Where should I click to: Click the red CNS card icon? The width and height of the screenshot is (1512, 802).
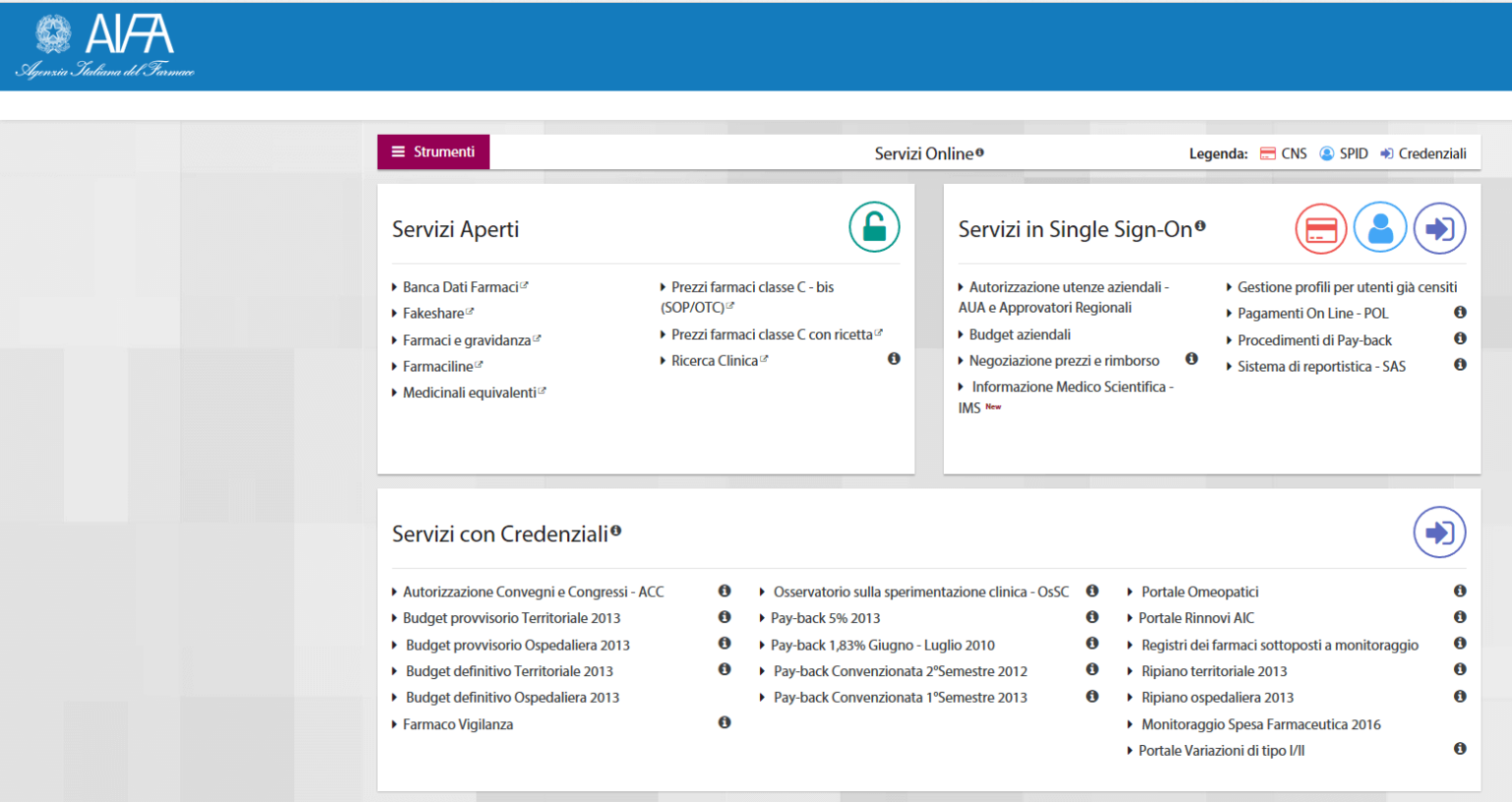point(1320,229)
